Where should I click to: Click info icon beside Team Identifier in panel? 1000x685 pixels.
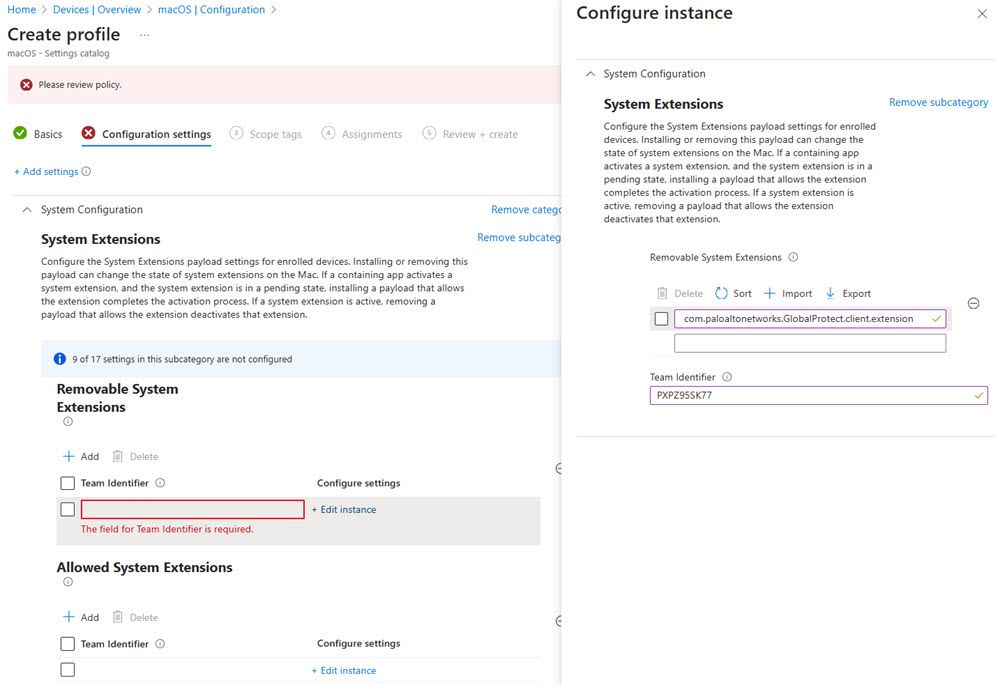click(727, 378)
